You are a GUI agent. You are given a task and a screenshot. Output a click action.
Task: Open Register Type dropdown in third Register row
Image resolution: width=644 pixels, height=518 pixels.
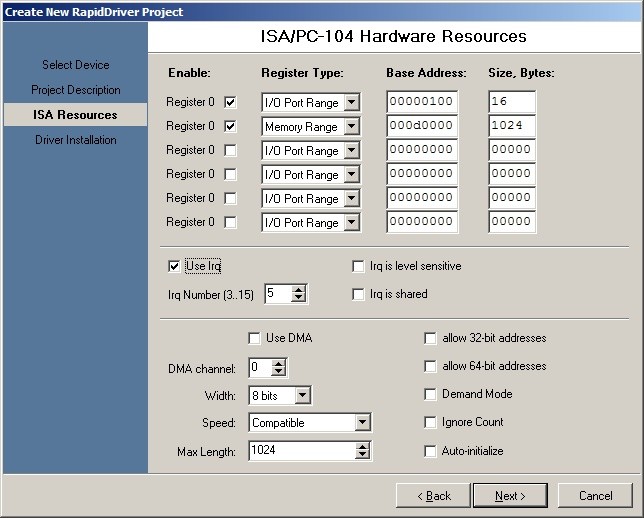point(352,150)
